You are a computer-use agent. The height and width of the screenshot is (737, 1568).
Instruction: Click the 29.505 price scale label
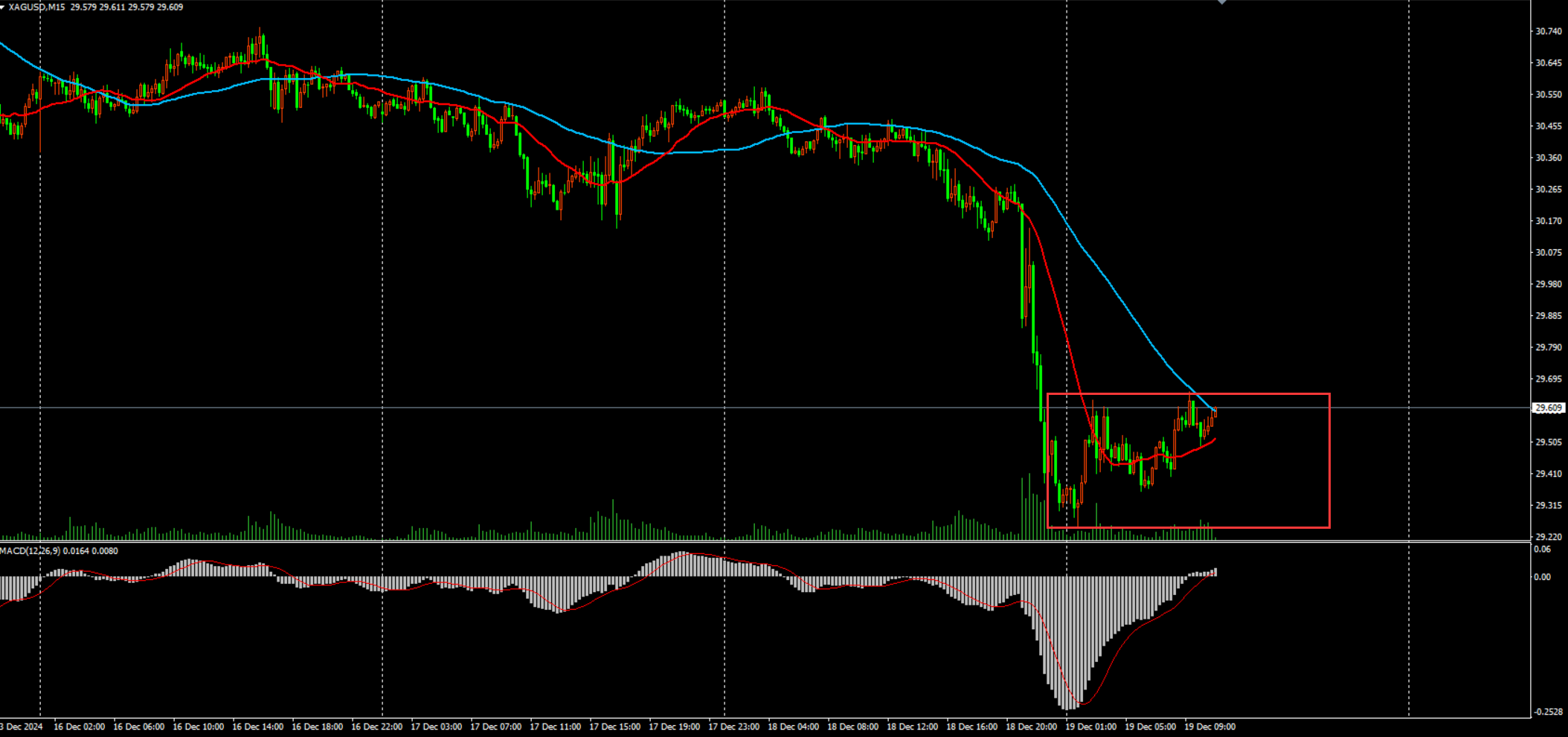[x=1549, y=442]
